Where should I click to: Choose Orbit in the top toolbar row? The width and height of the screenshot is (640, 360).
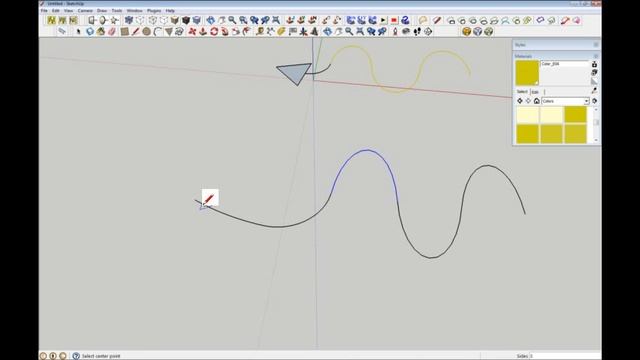pos(210,20)
